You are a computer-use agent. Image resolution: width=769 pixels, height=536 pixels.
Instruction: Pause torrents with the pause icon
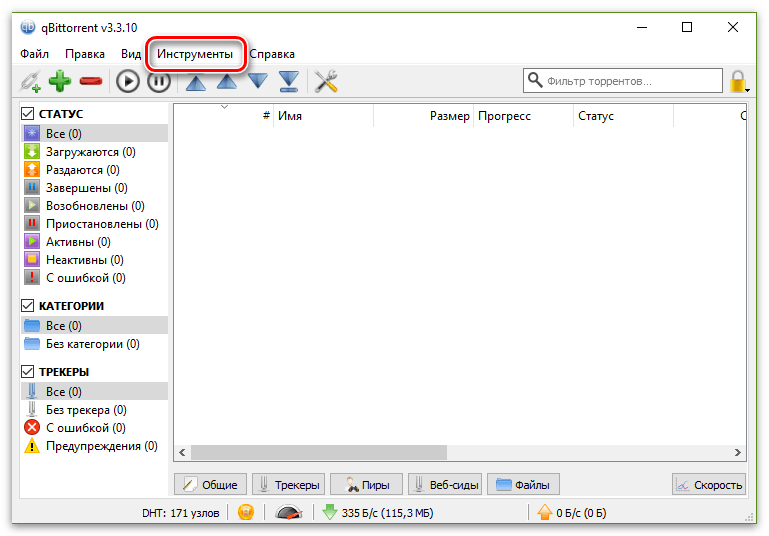pyautogui.click(x=159, y=81)
